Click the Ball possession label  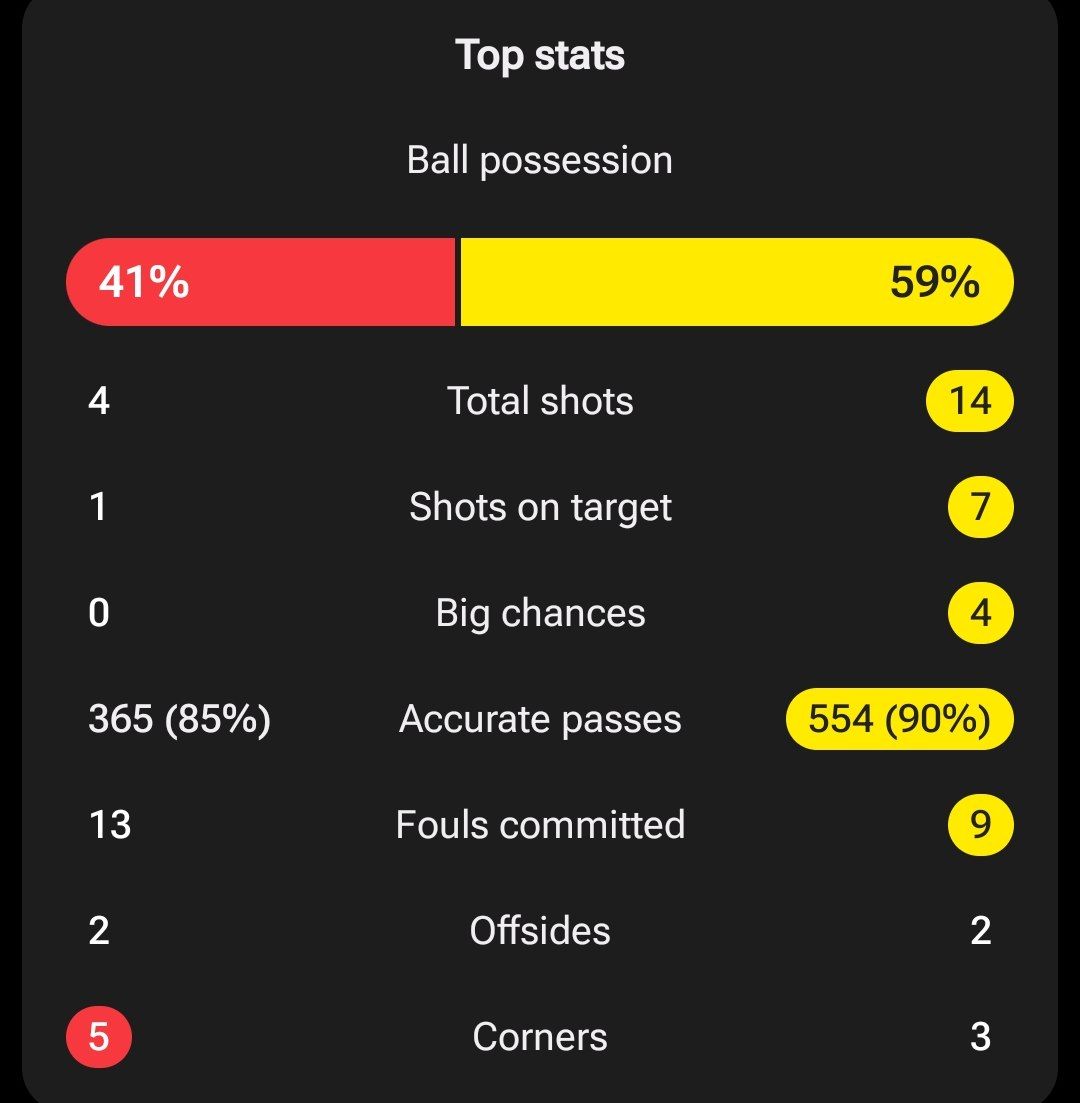[540, 160]
